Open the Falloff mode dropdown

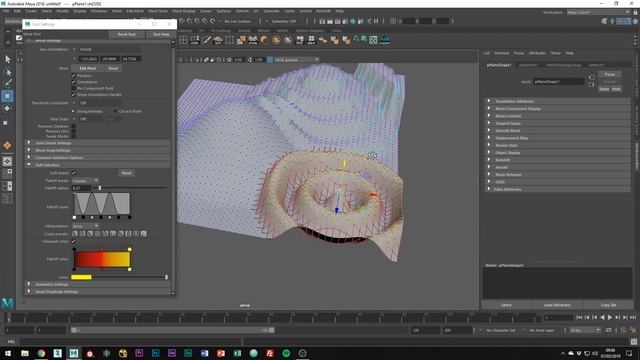[85, 180]
